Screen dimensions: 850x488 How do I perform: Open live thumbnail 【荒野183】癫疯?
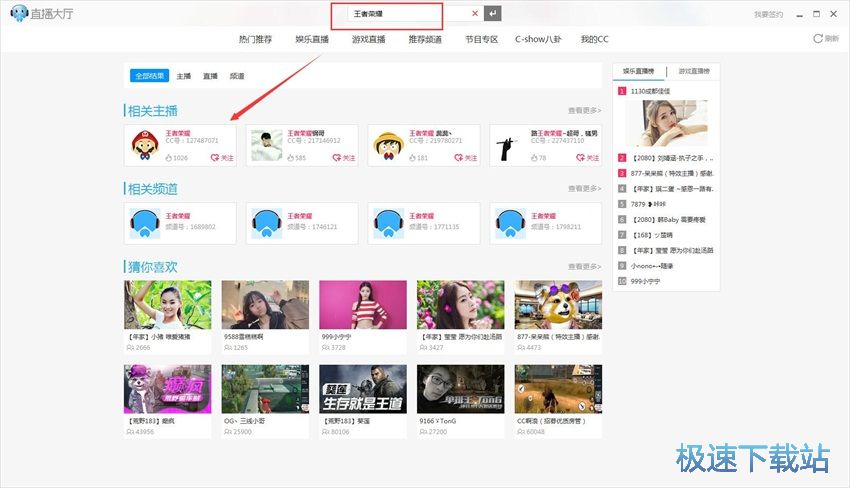168,389
